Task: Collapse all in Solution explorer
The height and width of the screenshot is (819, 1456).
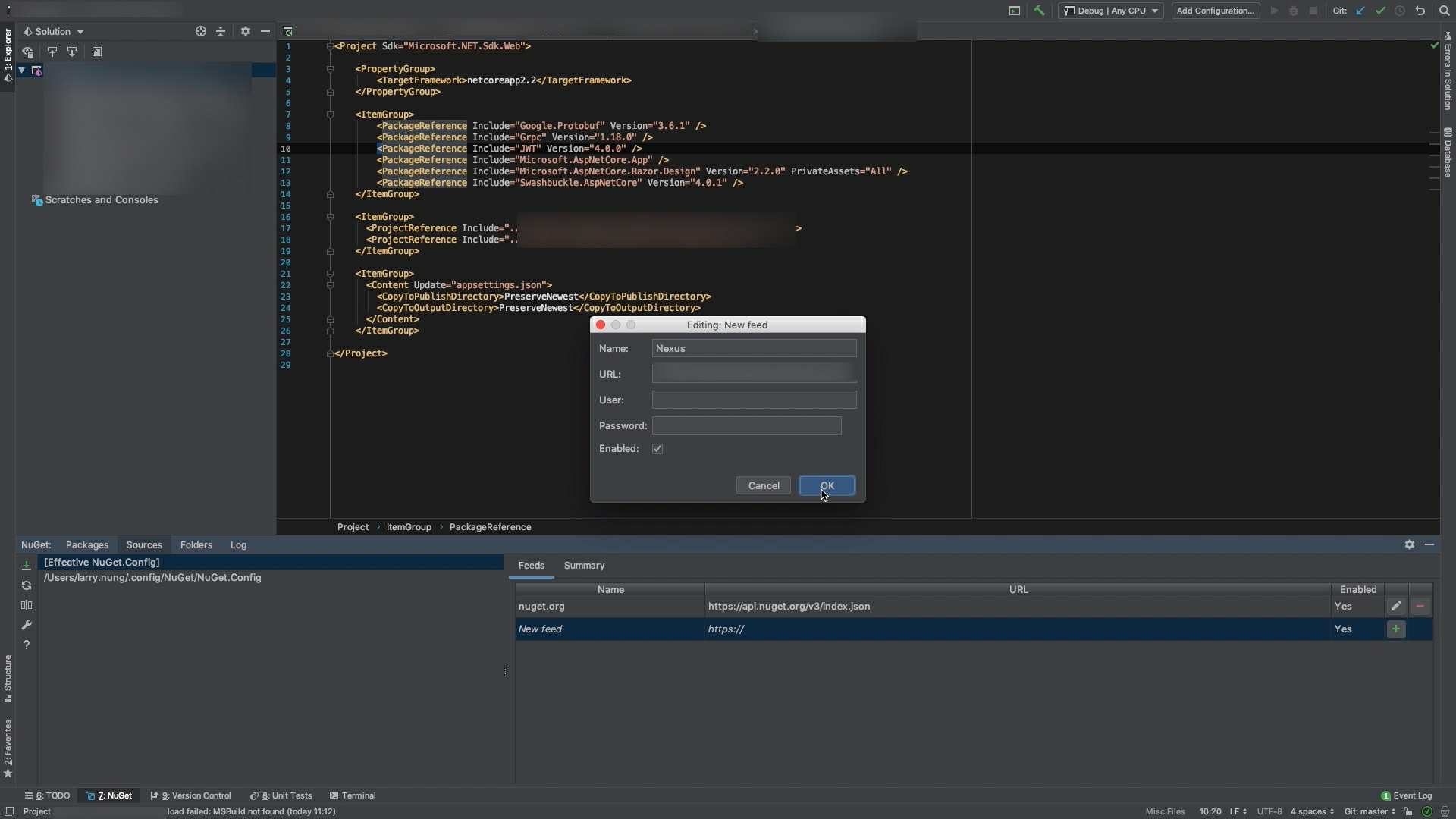Action: (221, 31)
